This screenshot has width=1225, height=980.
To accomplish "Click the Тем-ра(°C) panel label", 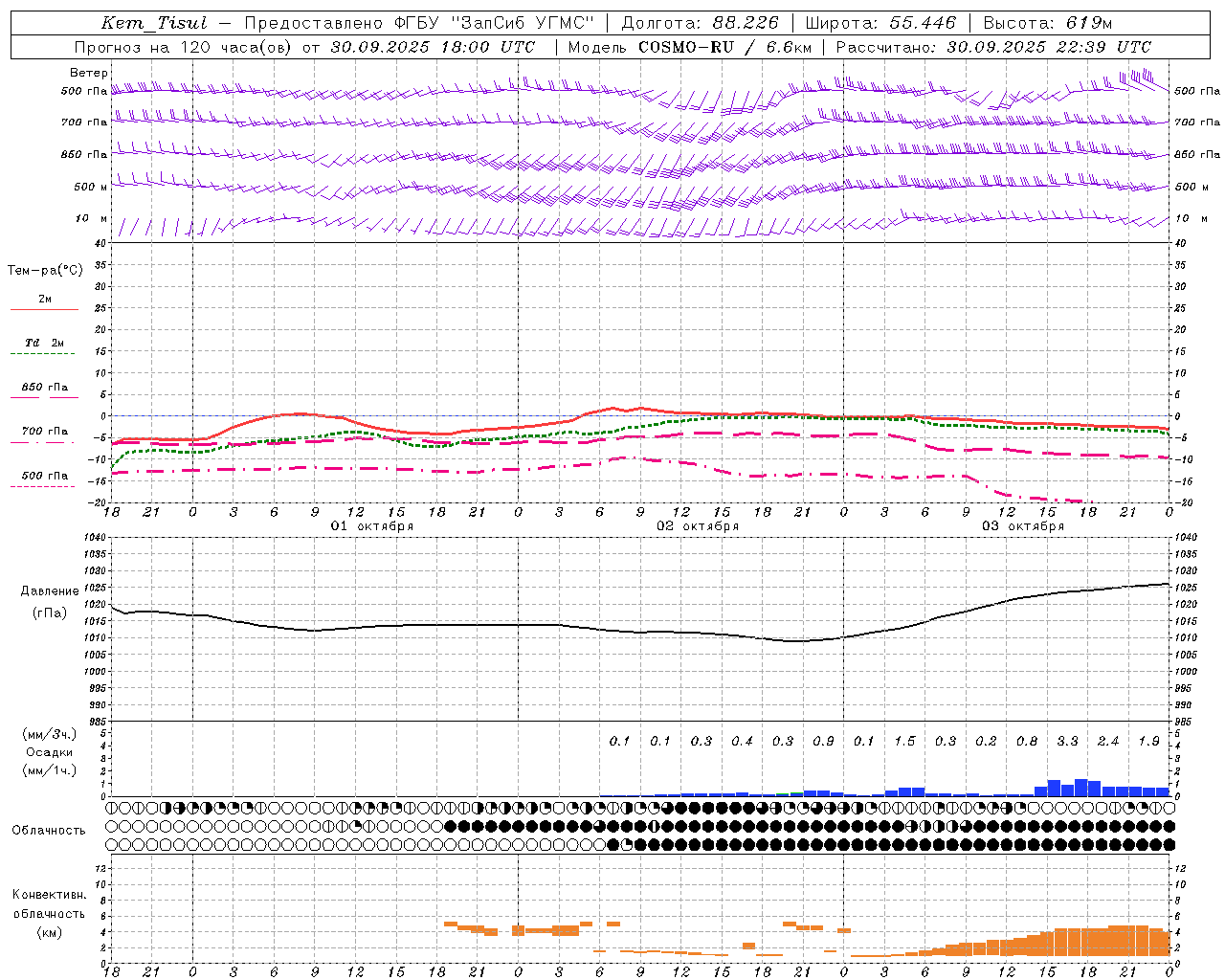I will [45, 271].
